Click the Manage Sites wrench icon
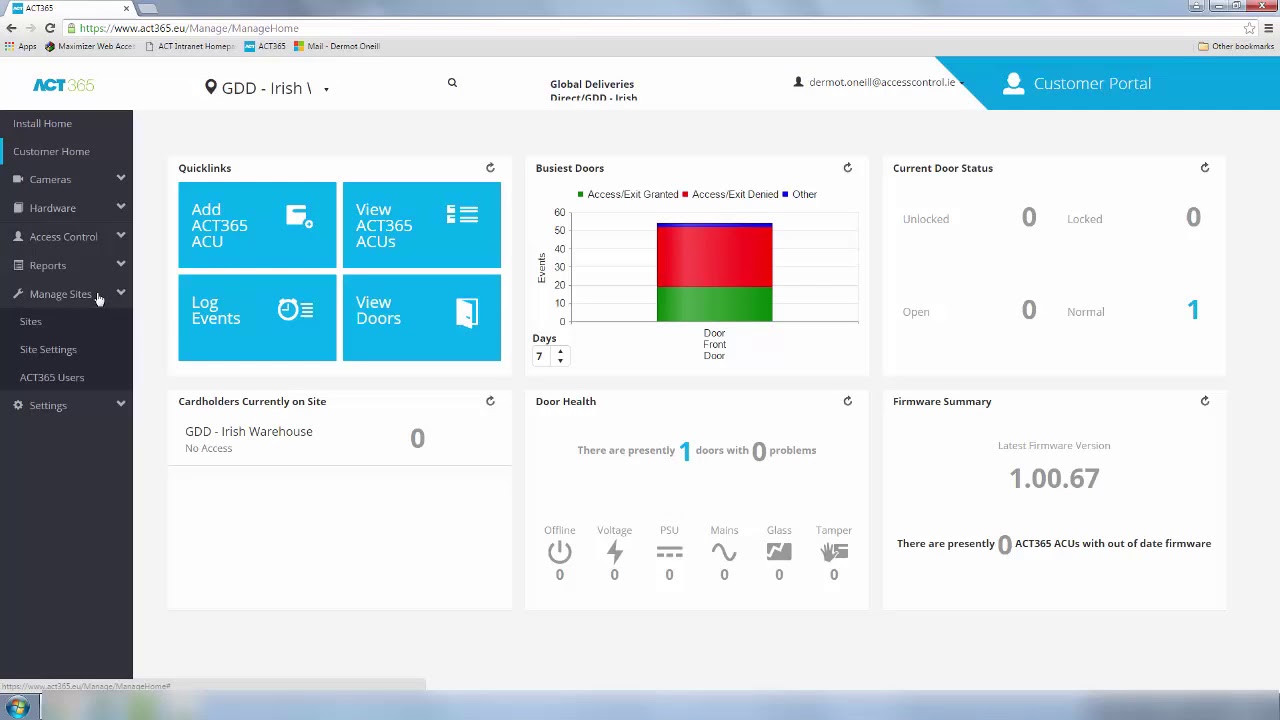This screenshot has width=1280, height=720. (x=18, y=294)
